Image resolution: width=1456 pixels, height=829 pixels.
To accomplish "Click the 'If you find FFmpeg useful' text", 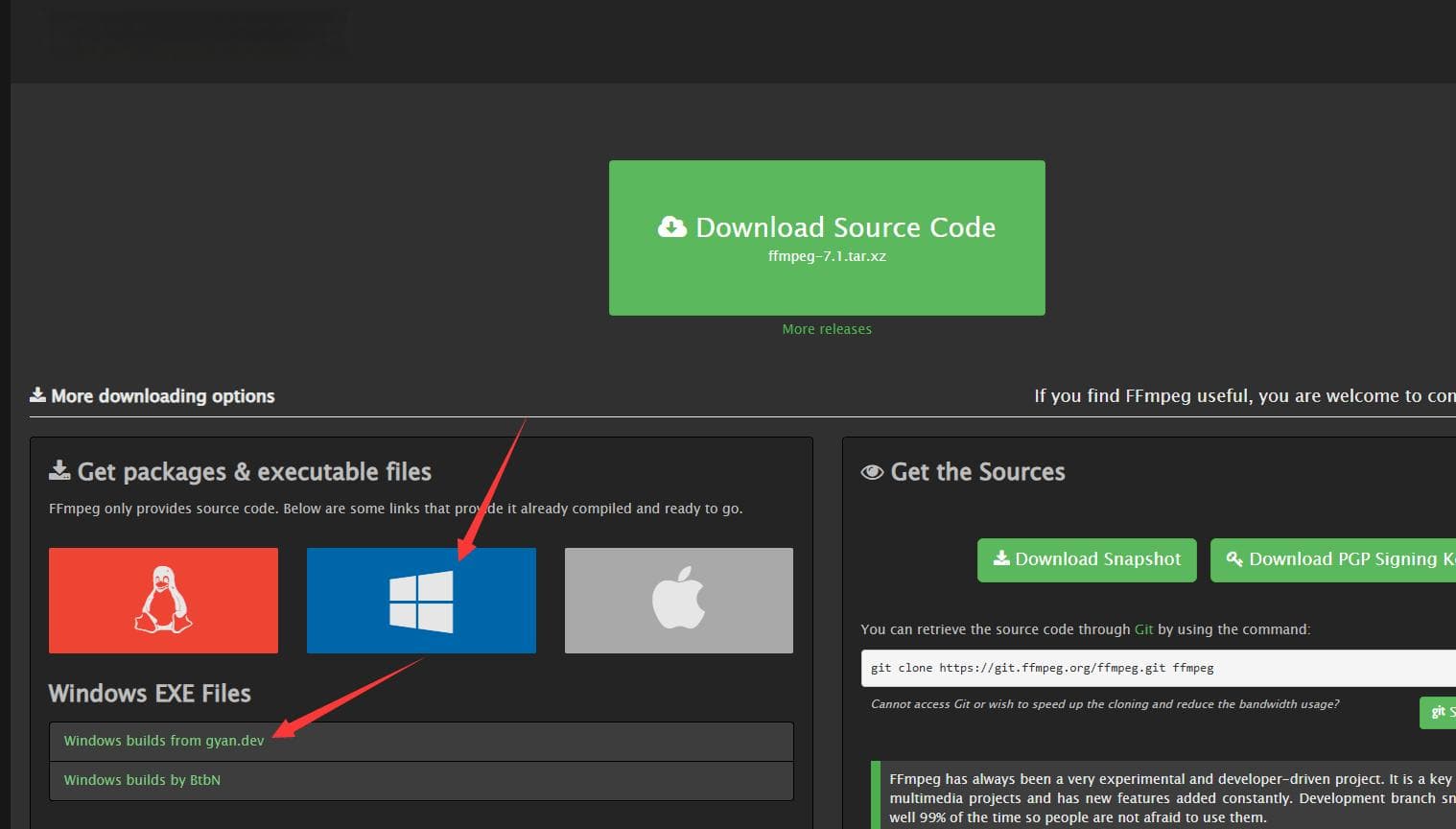I will [x=1245, y=396].
